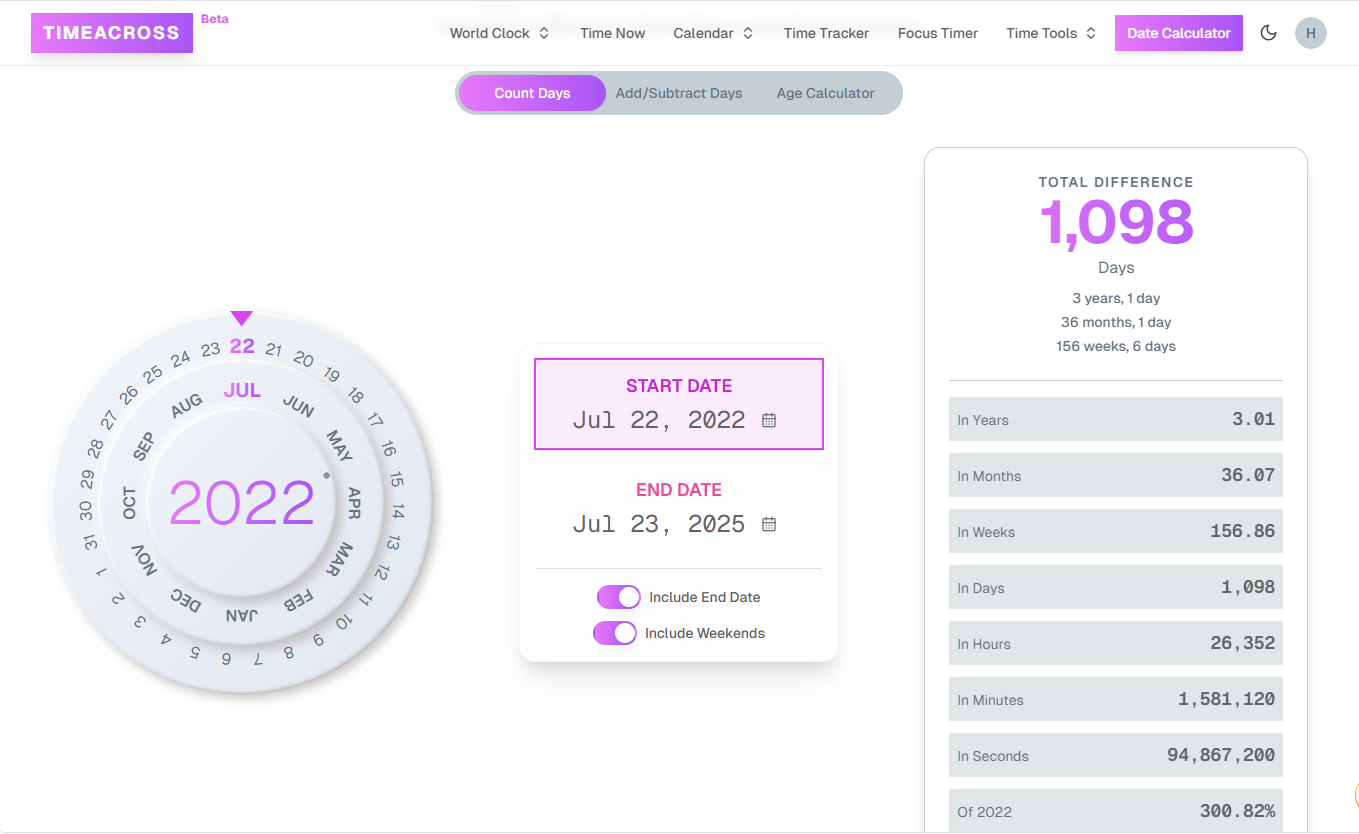Image resolution: width=1359 pixels, height=834 pixels.
Task: Click the 3 years, 1 day text
Action: click(1116, 298)
